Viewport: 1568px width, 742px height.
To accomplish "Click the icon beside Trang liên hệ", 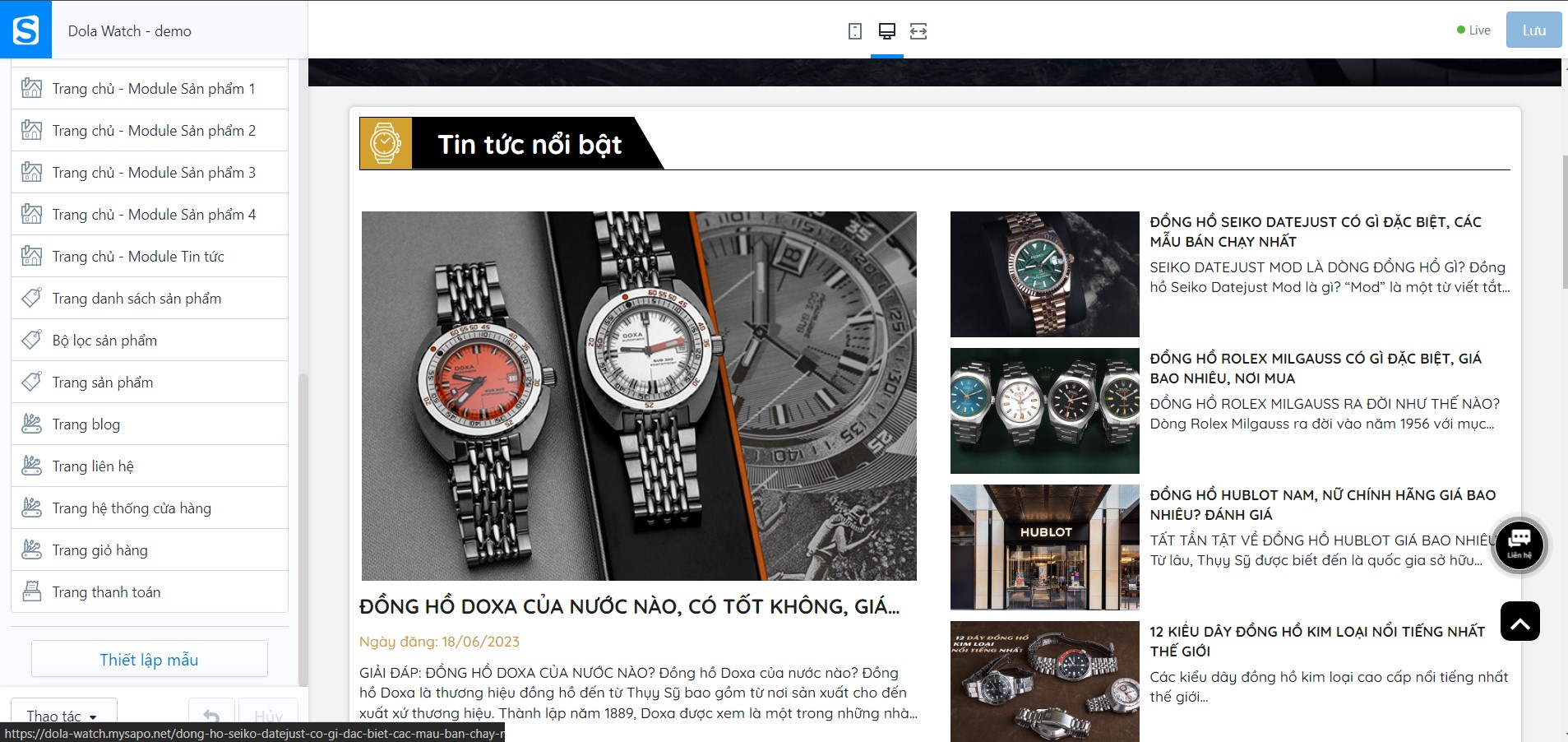I will [31, 466].
